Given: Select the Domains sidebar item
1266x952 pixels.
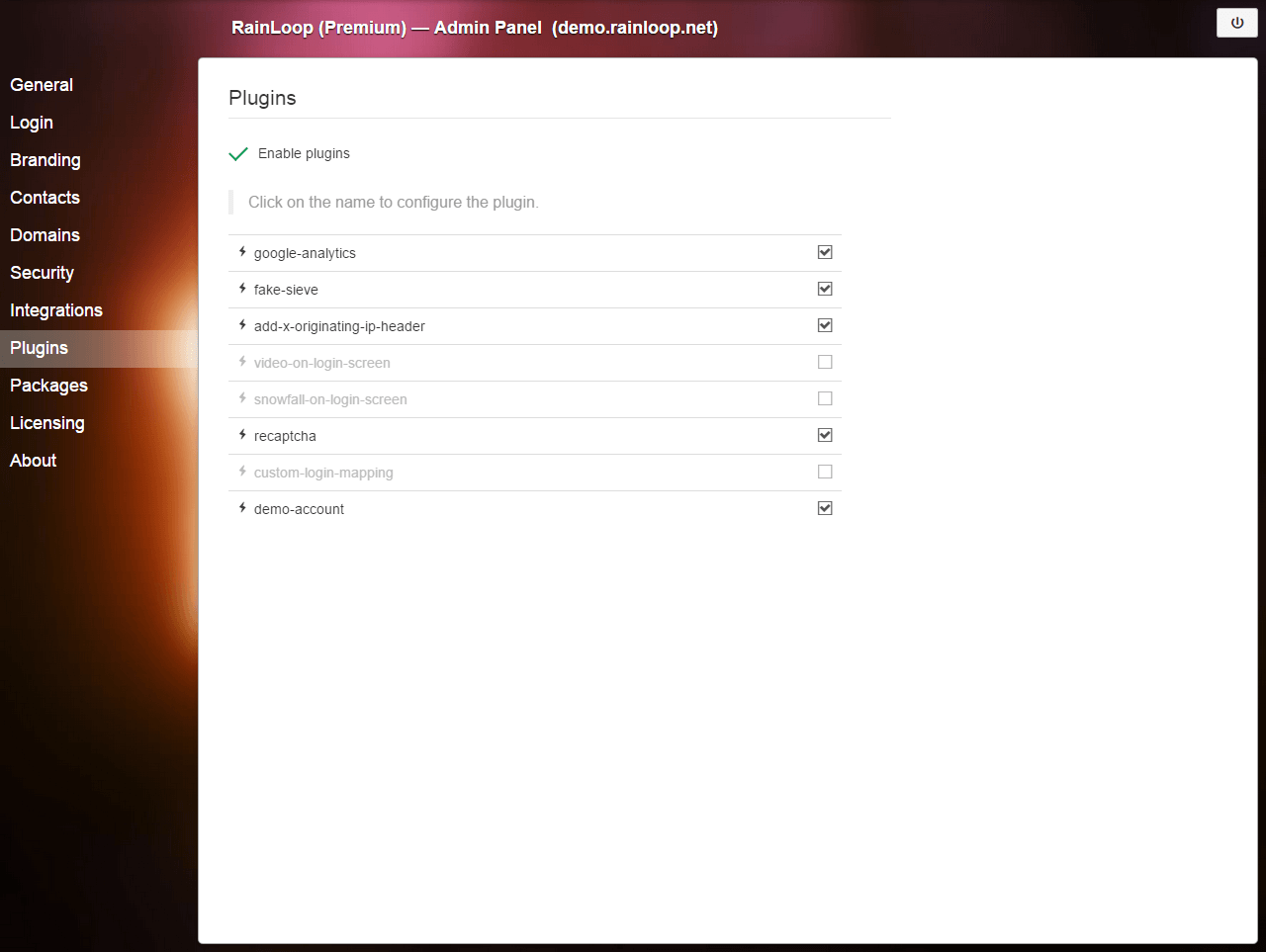Looking at the screenshot, I should tap(45, 235).
